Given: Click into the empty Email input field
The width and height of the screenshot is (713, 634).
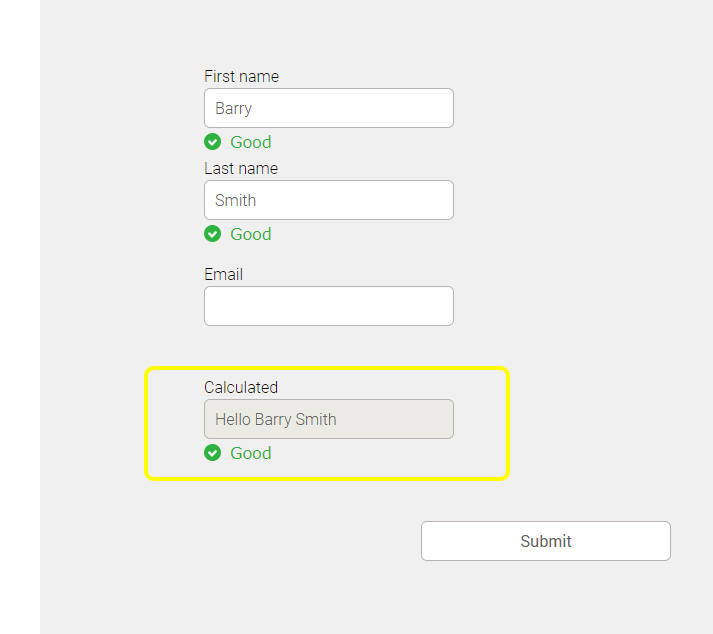Looking at the screenshot, I should (x=328, y=306).
